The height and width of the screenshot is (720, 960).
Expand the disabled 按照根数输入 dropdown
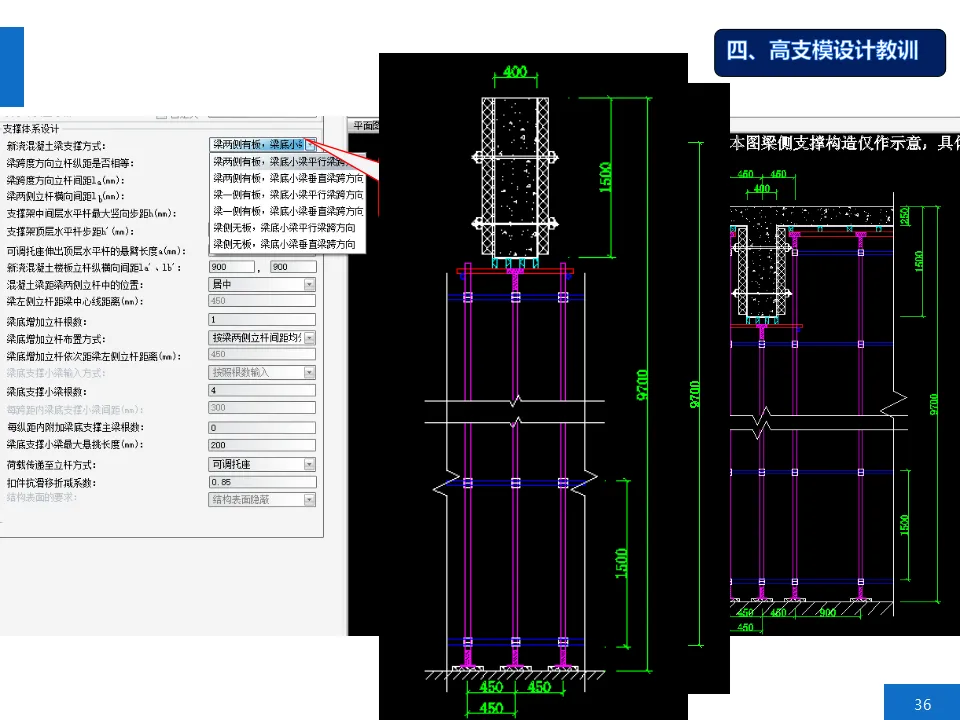[x=310, y=372]
